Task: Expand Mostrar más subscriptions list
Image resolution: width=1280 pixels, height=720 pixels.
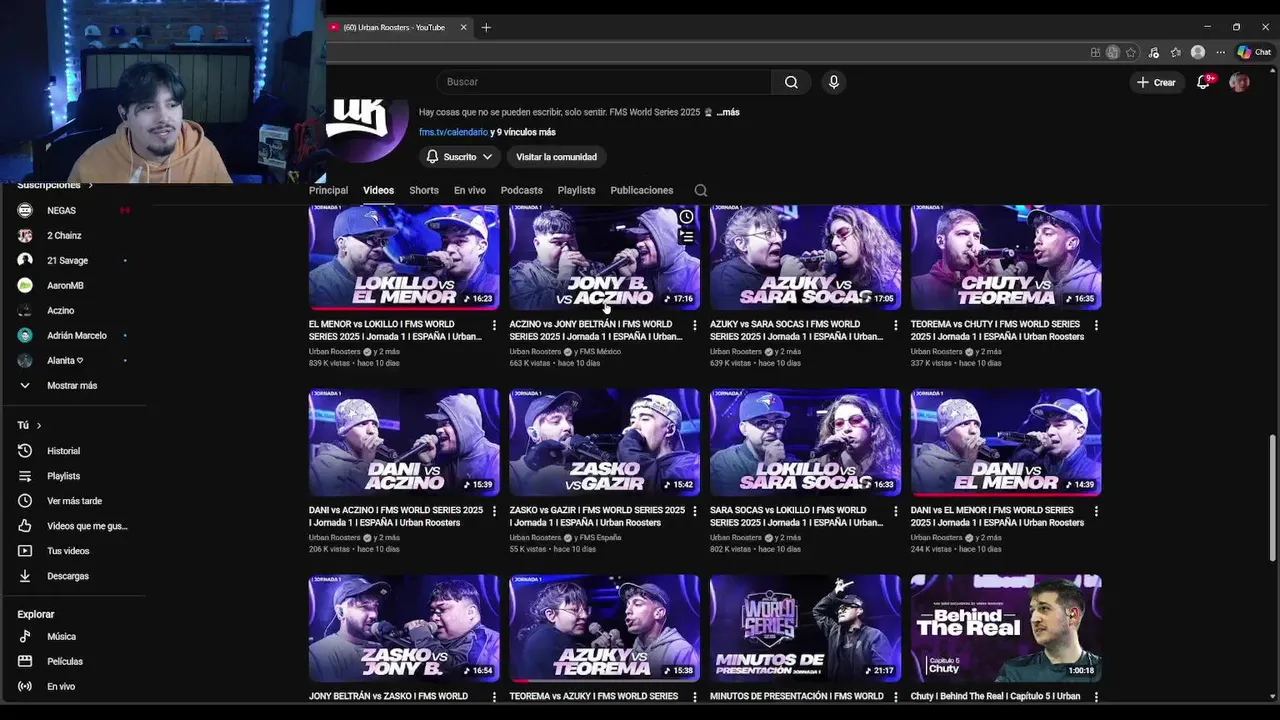Action: [74, 385]
